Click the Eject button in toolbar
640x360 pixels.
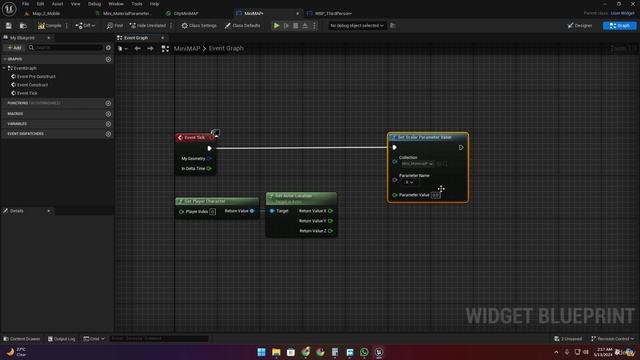[x=305, y=25]
